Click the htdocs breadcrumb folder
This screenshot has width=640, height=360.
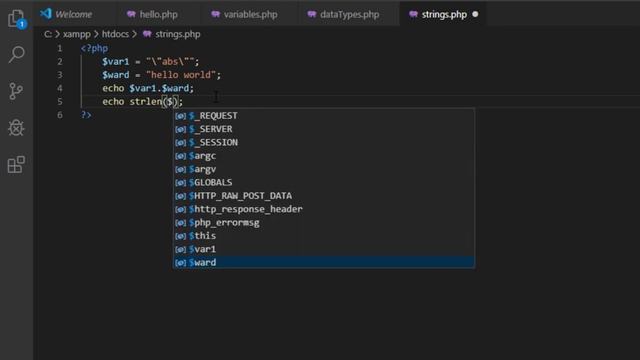[x=115, y=34]
